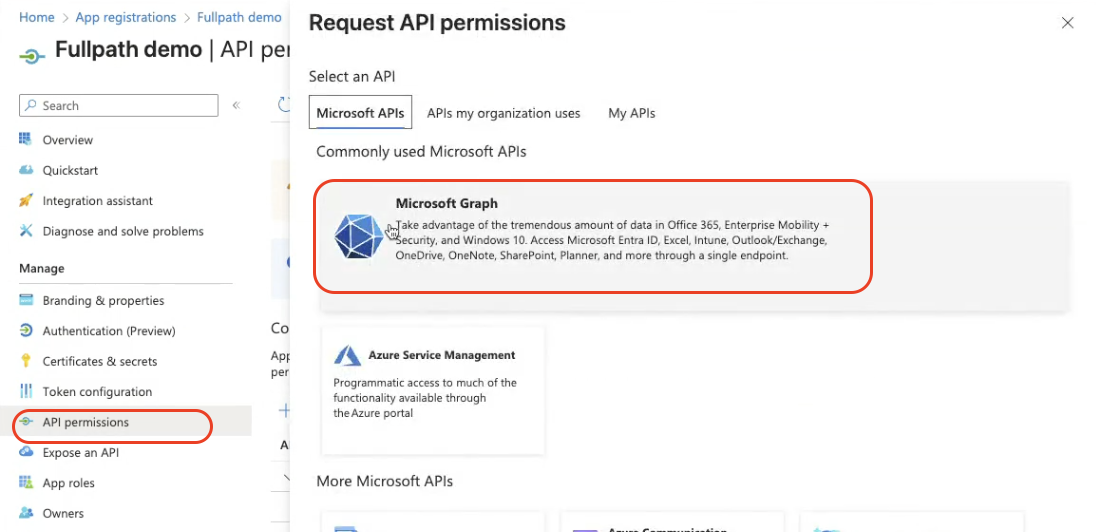Select the Token configuration icon
This screenshot has width=1096, height=532.
pos(26,391)
